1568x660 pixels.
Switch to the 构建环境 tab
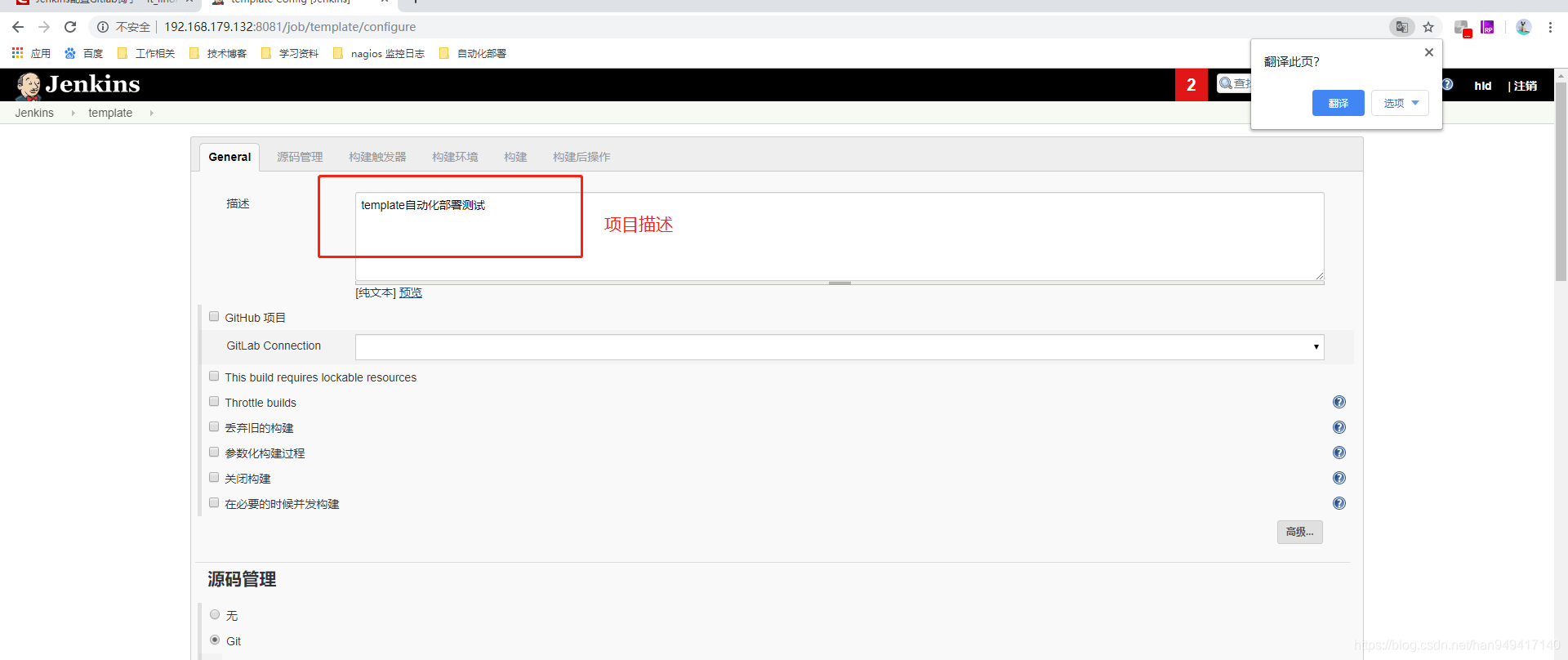tap(455, 157)
